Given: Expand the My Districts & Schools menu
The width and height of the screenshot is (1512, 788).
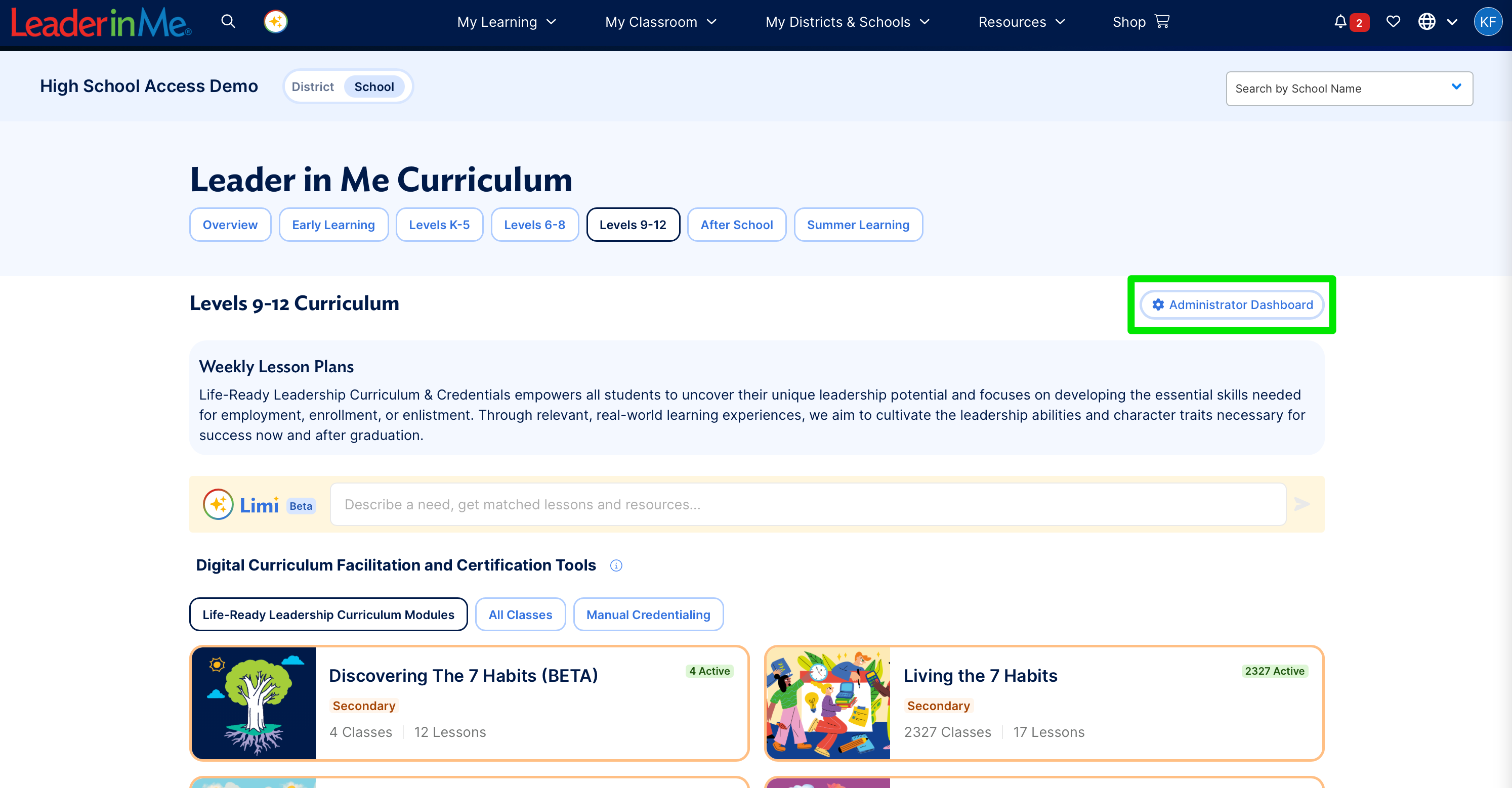Looking at the screenshot, I should pyautogui.click(x=848, y=22).
